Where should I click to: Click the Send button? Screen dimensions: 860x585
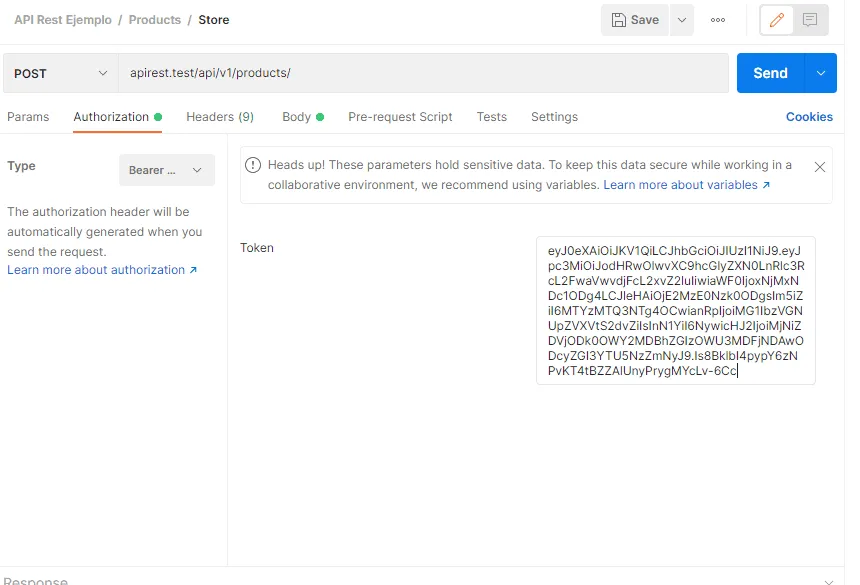[770, 73]
